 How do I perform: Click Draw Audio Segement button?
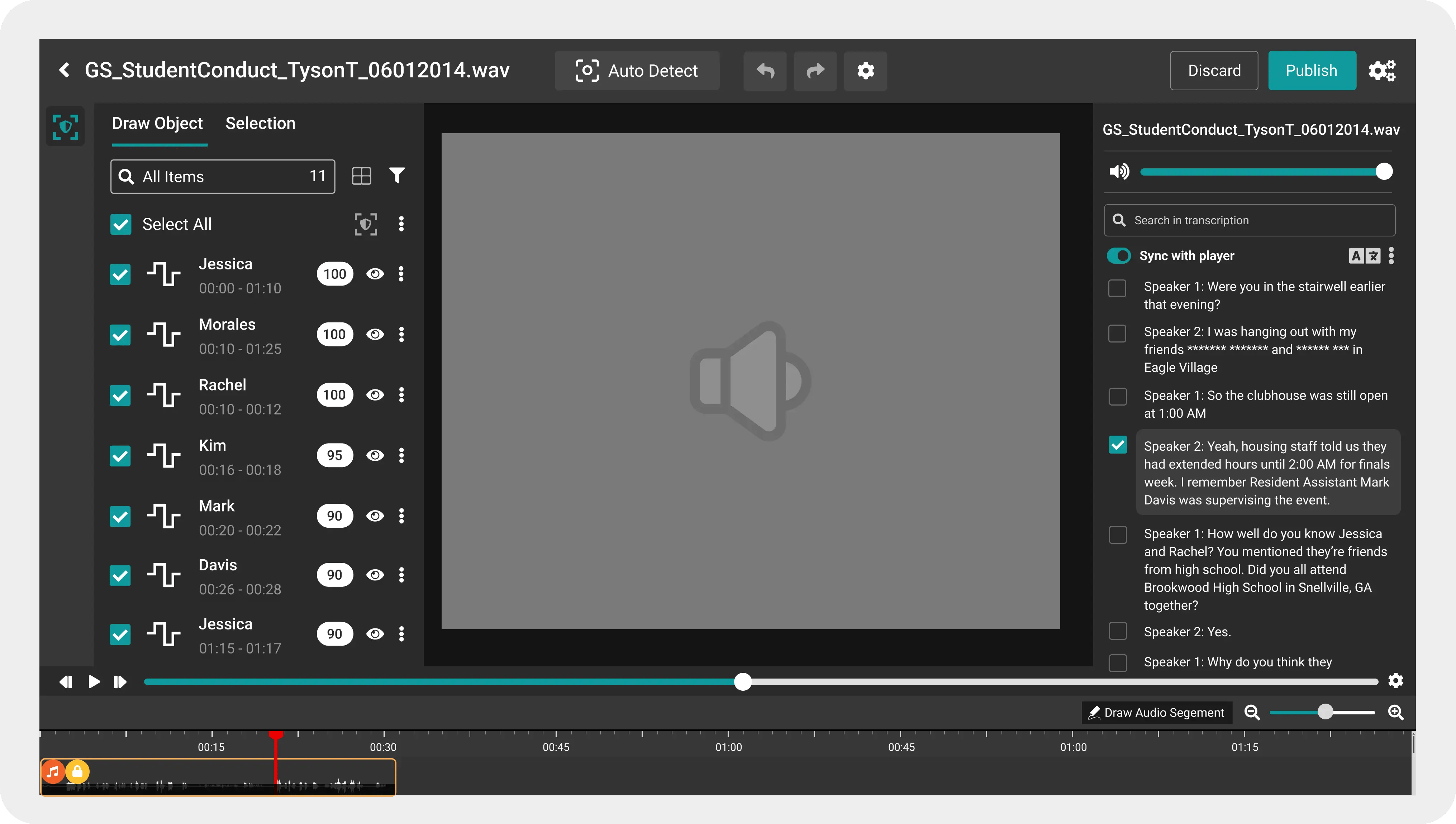coord(1157,713)
